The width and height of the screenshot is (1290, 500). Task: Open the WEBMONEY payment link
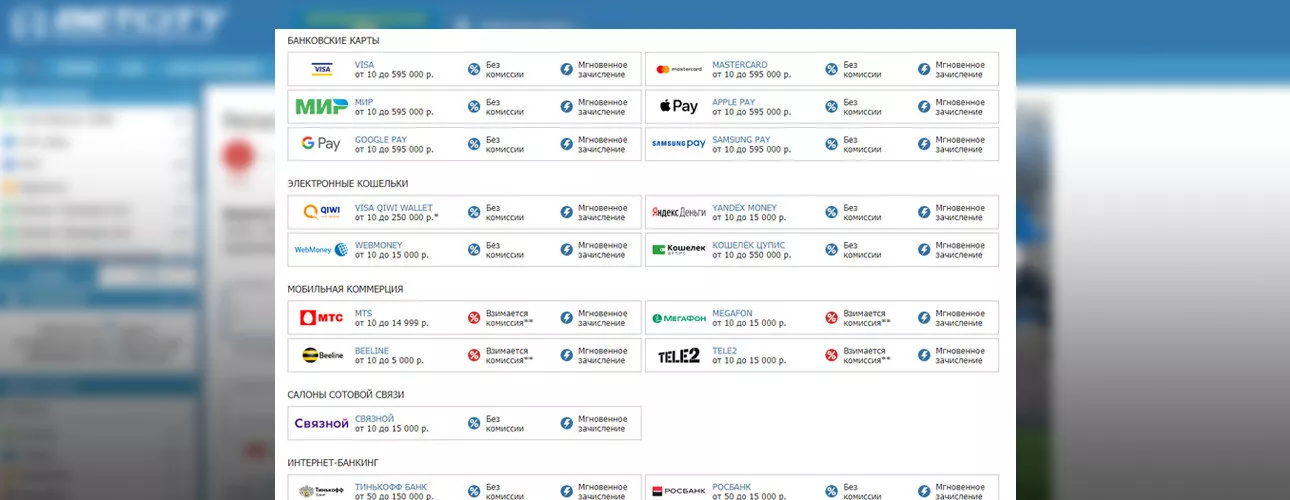tap(378, 245)
